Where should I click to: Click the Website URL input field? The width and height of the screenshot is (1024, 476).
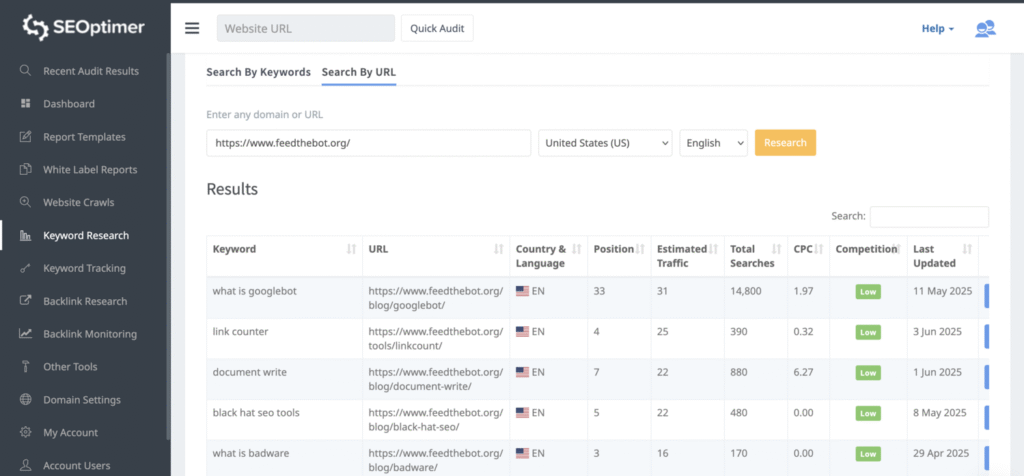[306, 28]
